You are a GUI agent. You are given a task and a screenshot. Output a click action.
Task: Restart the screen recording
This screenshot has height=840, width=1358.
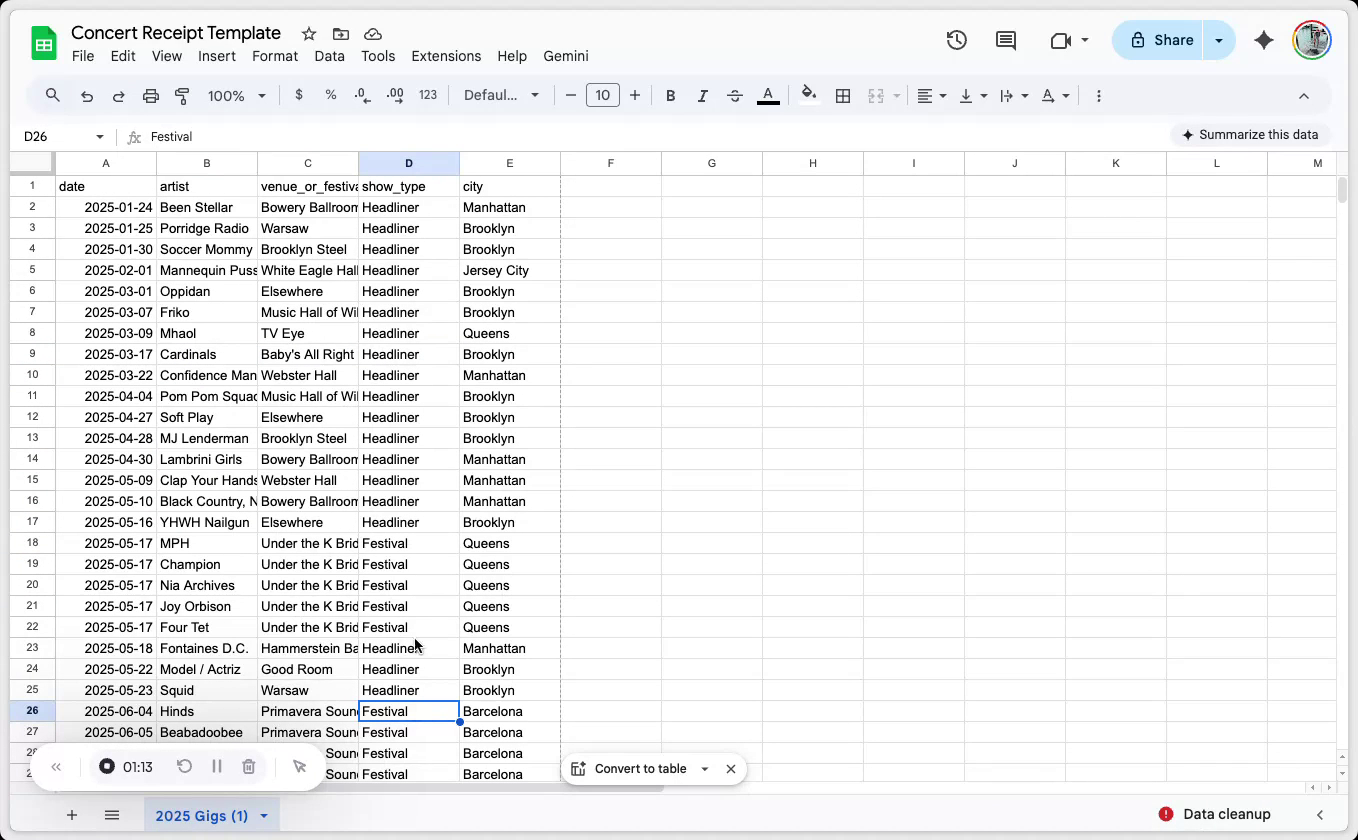point(184,767)
